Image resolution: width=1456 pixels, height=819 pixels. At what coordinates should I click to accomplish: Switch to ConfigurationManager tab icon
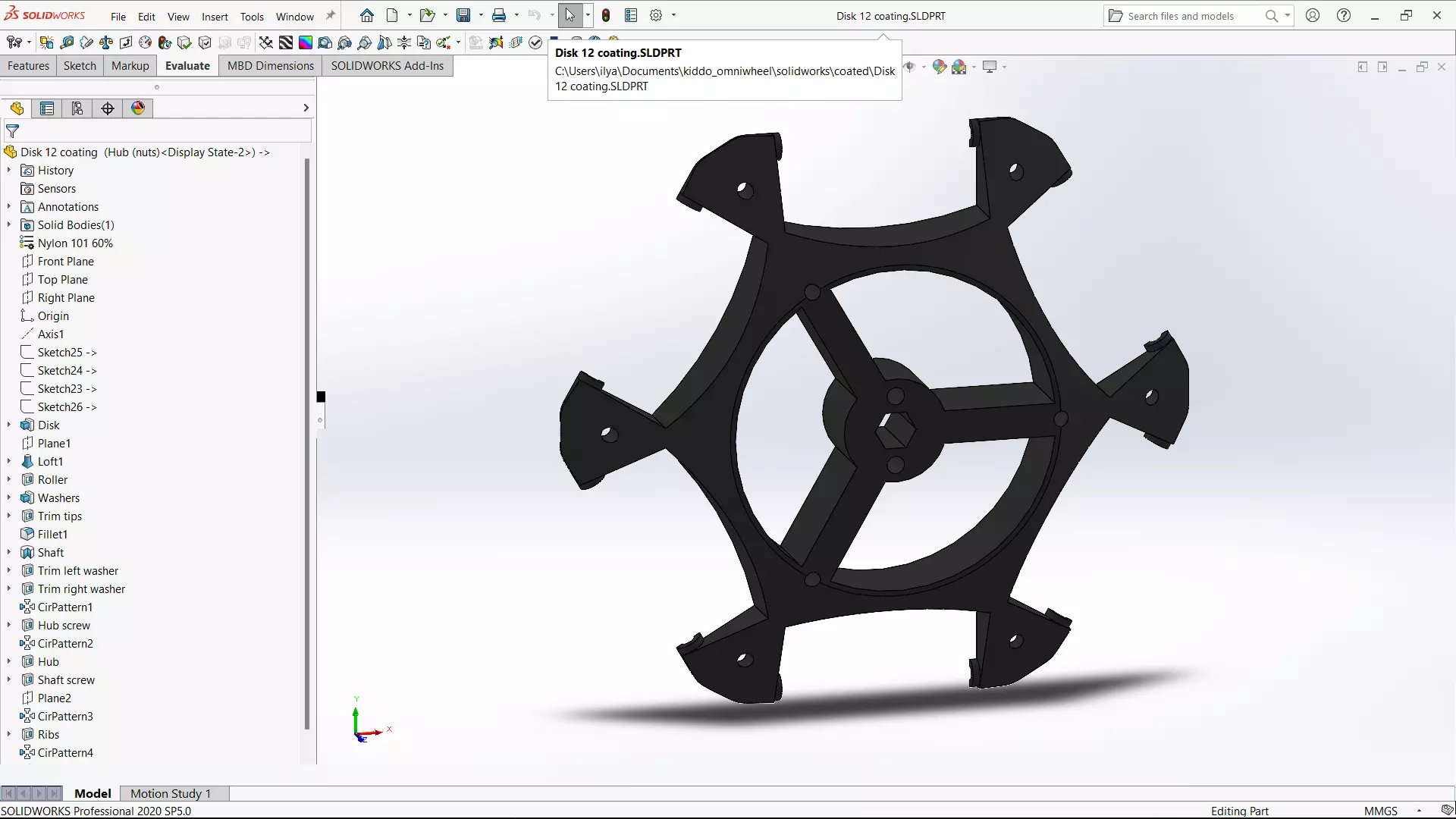pyautogui.click(x=77, y=108)
